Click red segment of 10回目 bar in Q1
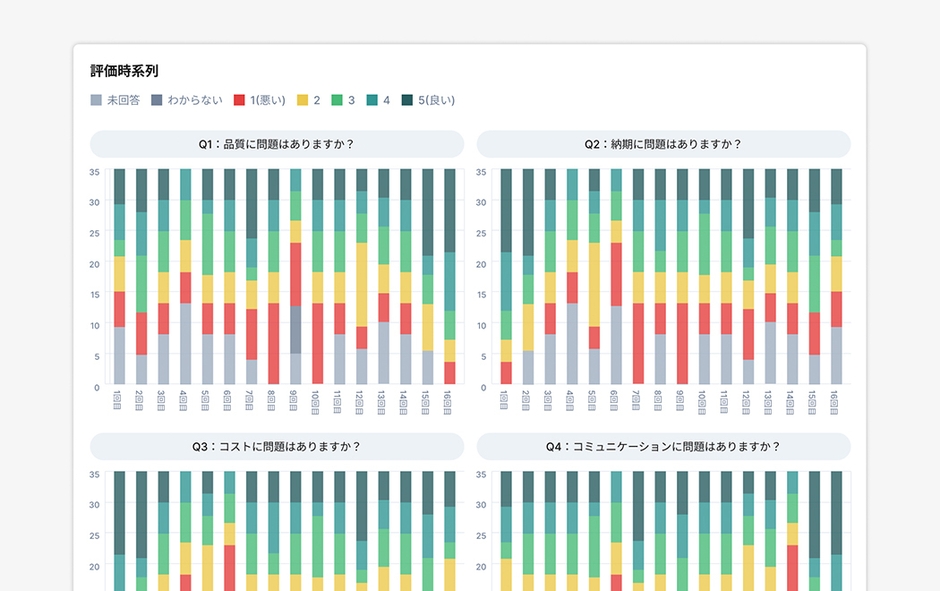Viewport: 940px width, 591px height. 318,344
